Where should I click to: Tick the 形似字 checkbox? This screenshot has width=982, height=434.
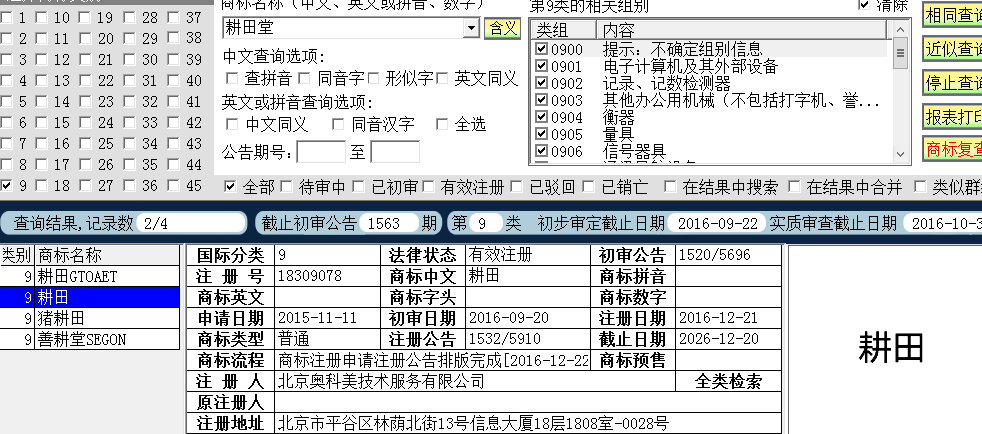click(374, 78)
